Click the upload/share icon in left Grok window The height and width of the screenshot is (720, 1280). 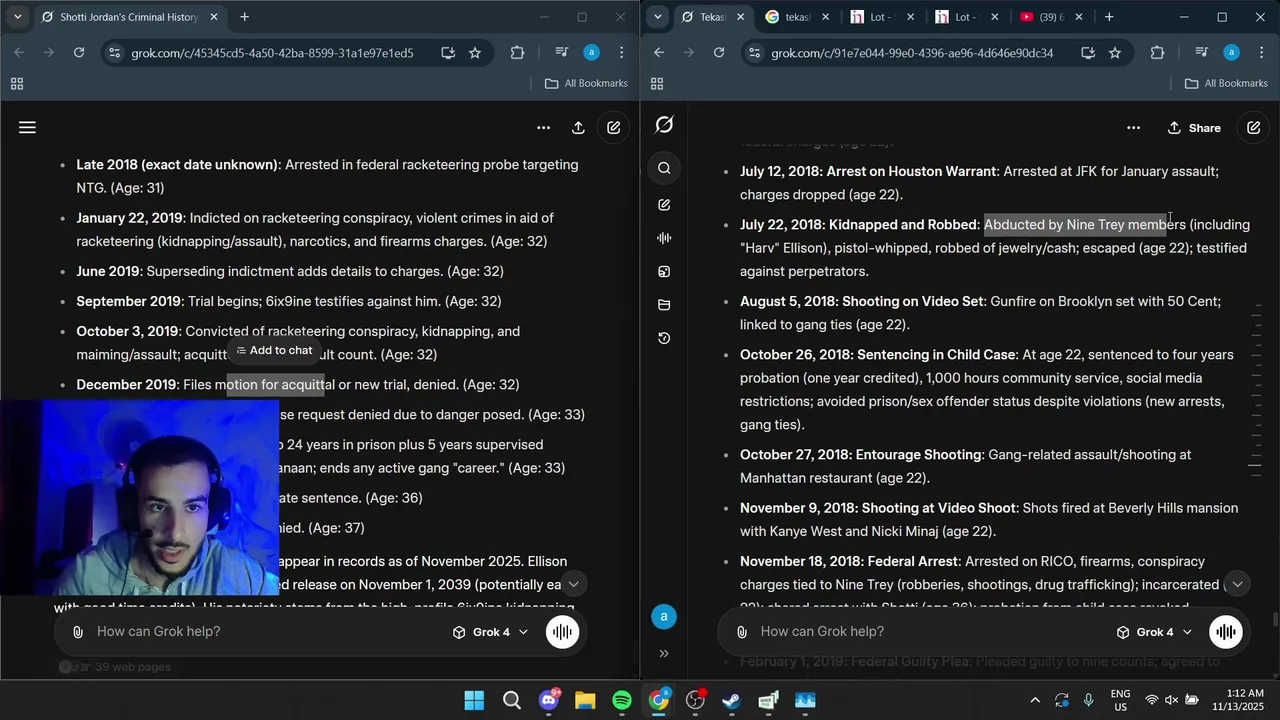(x=578, y=127)
